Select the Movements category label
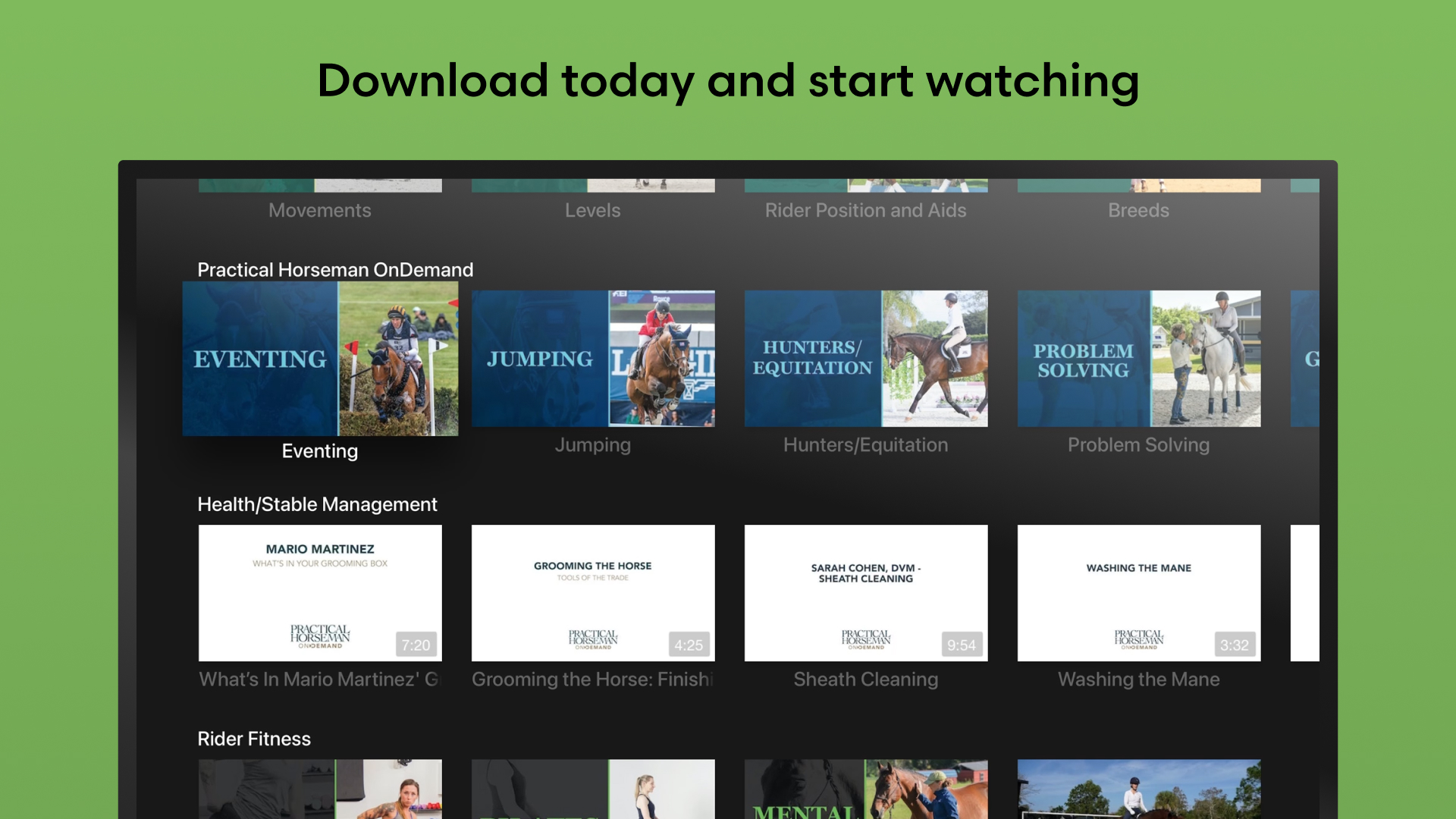The height and width of the screenshot is (819, 1456). (320, 211)
